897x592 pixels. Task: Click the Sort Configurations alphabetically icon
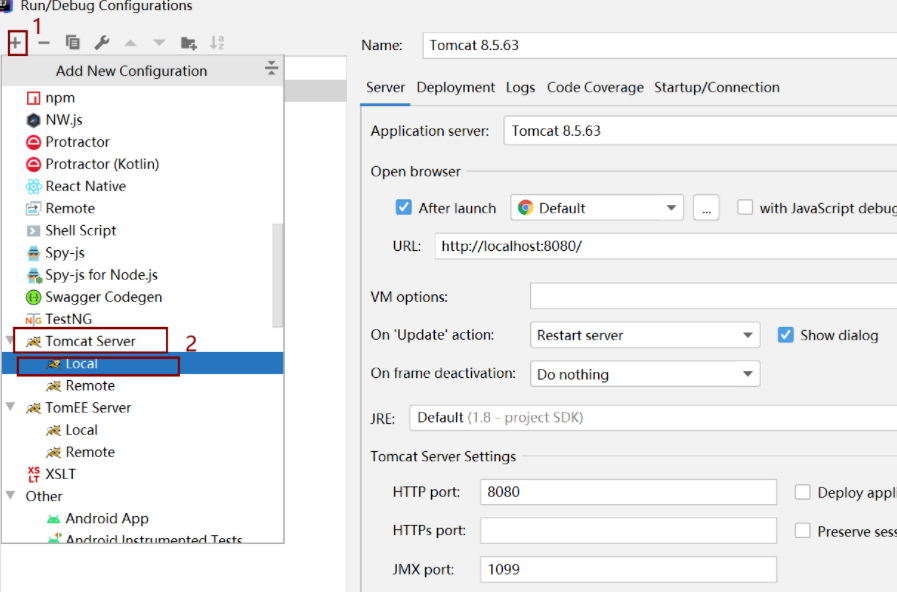coord(217,42)
